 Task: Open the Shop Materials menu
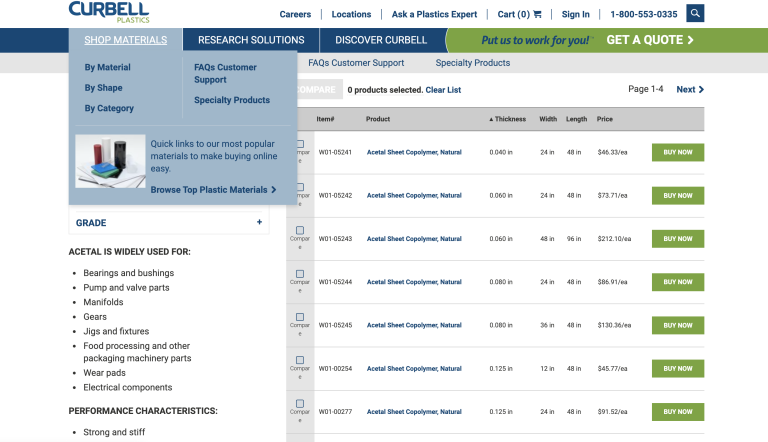click(125, 40)
